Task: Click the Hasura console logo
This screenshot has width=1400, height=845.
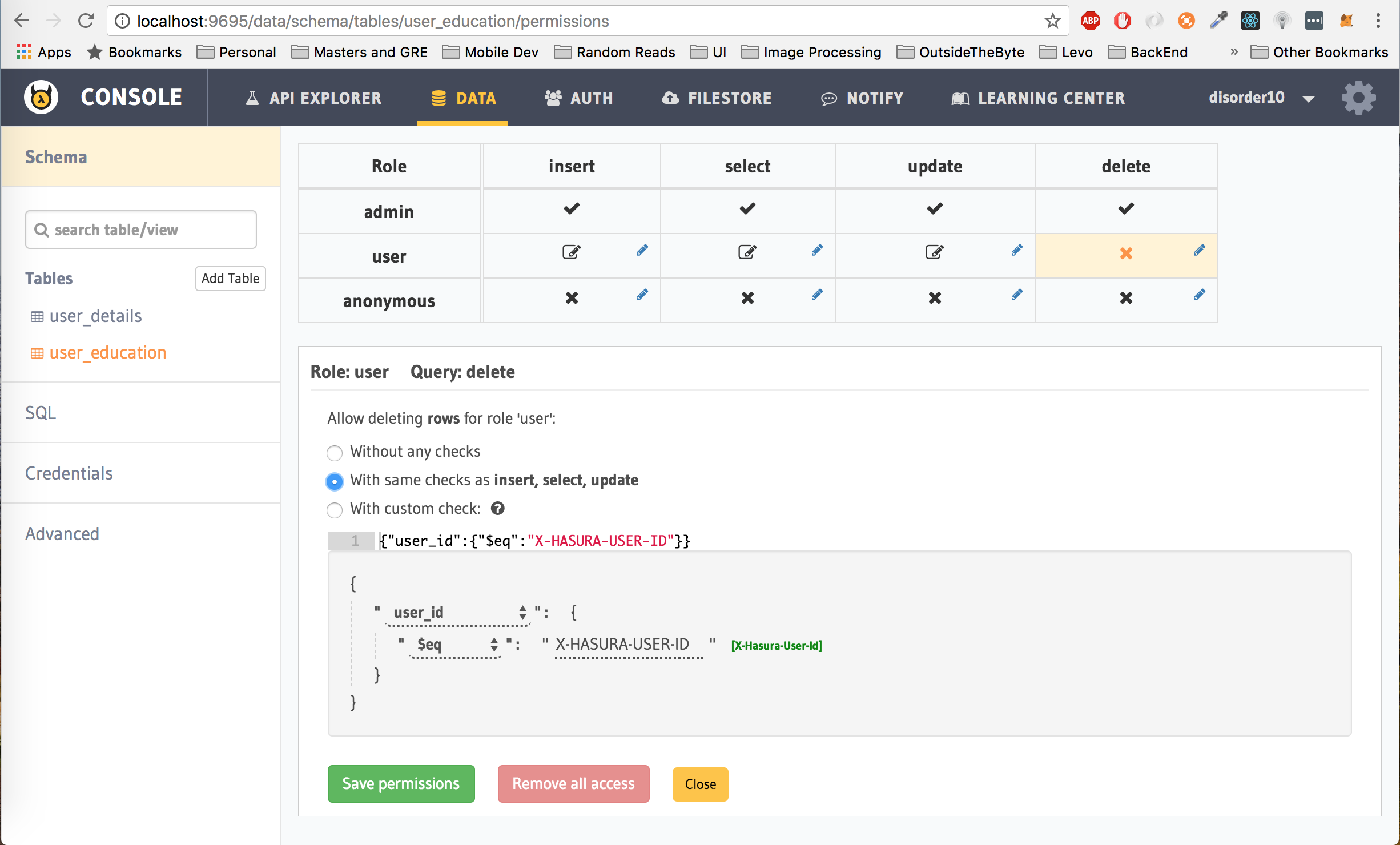Action: 41,98
